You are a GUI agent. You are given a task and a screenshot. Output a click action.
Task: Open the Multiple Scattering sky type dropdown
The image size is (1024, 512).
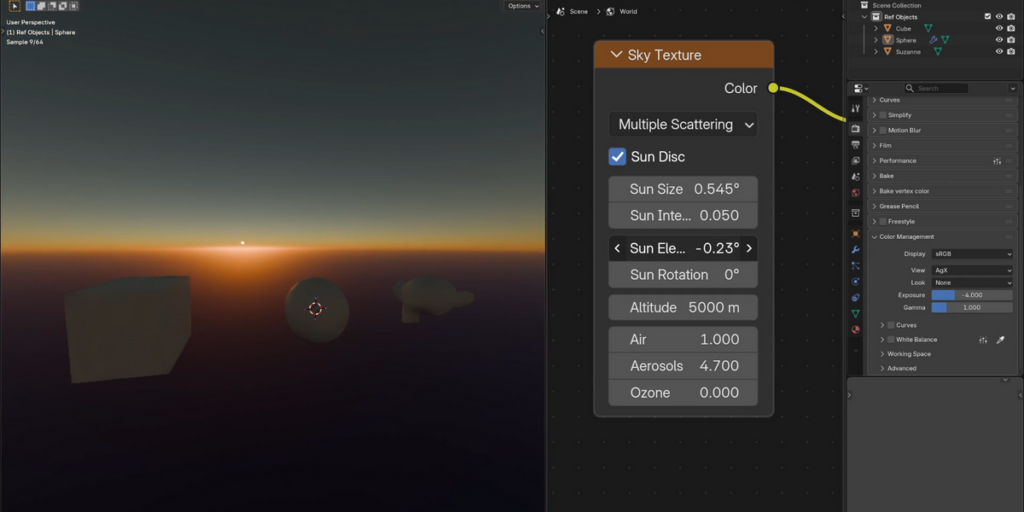point(683,124)
